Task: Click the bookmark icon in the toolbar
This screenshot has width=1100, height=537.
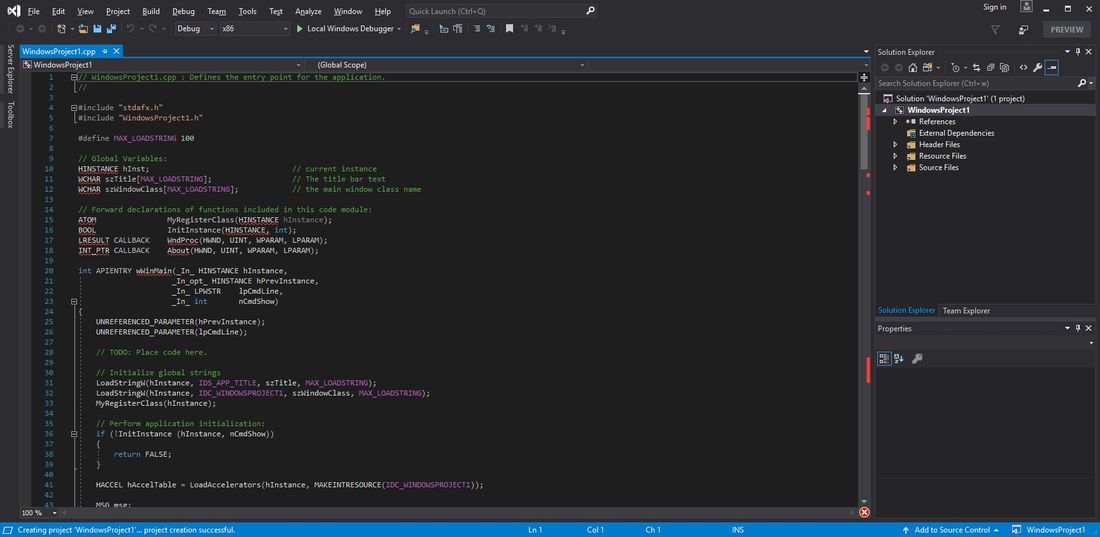Action: [510, 29]
